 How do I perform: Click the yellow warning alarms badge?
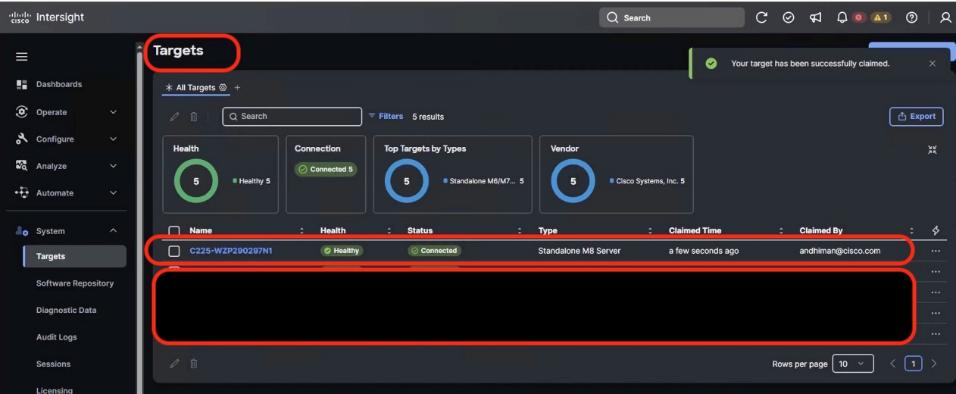(x=880, y=18)
